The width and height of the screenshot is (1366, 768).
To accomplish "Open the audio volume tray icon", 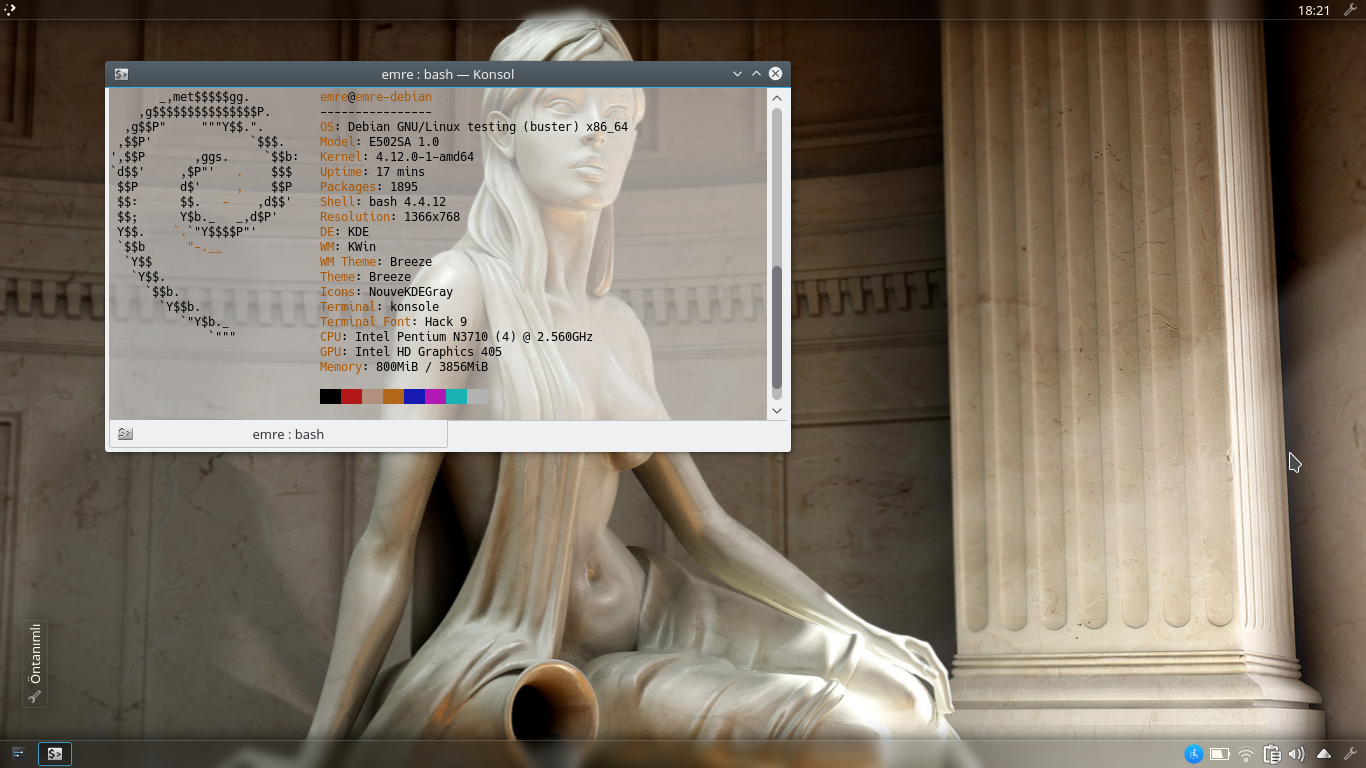I will click(1297, 754).
